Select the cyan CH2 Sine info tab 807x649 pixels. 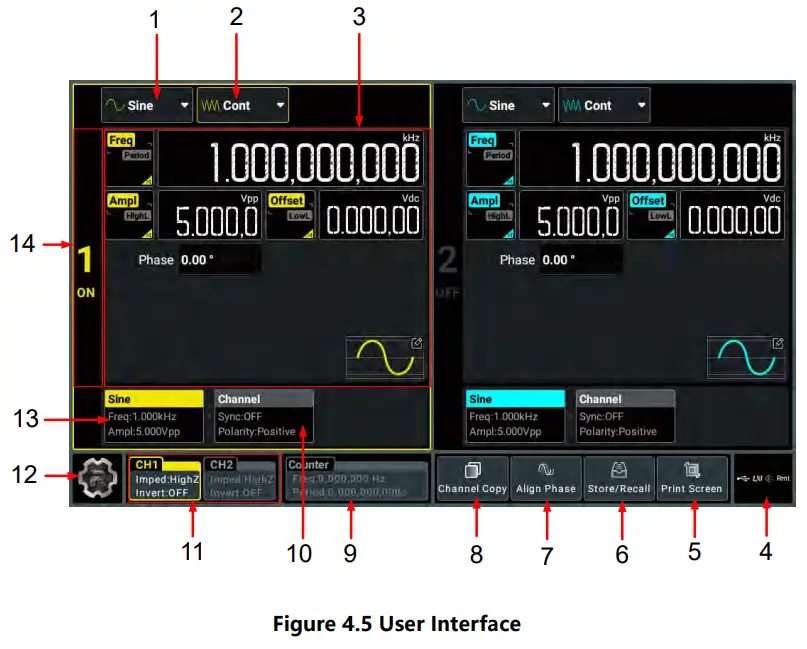coord(515,416)
